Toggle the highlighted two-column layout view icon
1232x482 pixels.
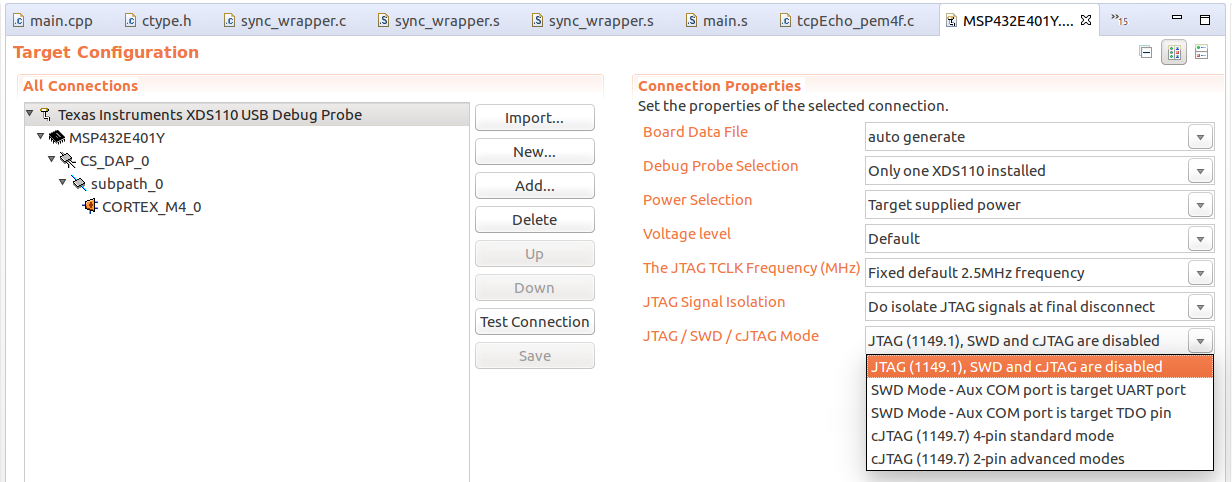tap(1174, 53)
